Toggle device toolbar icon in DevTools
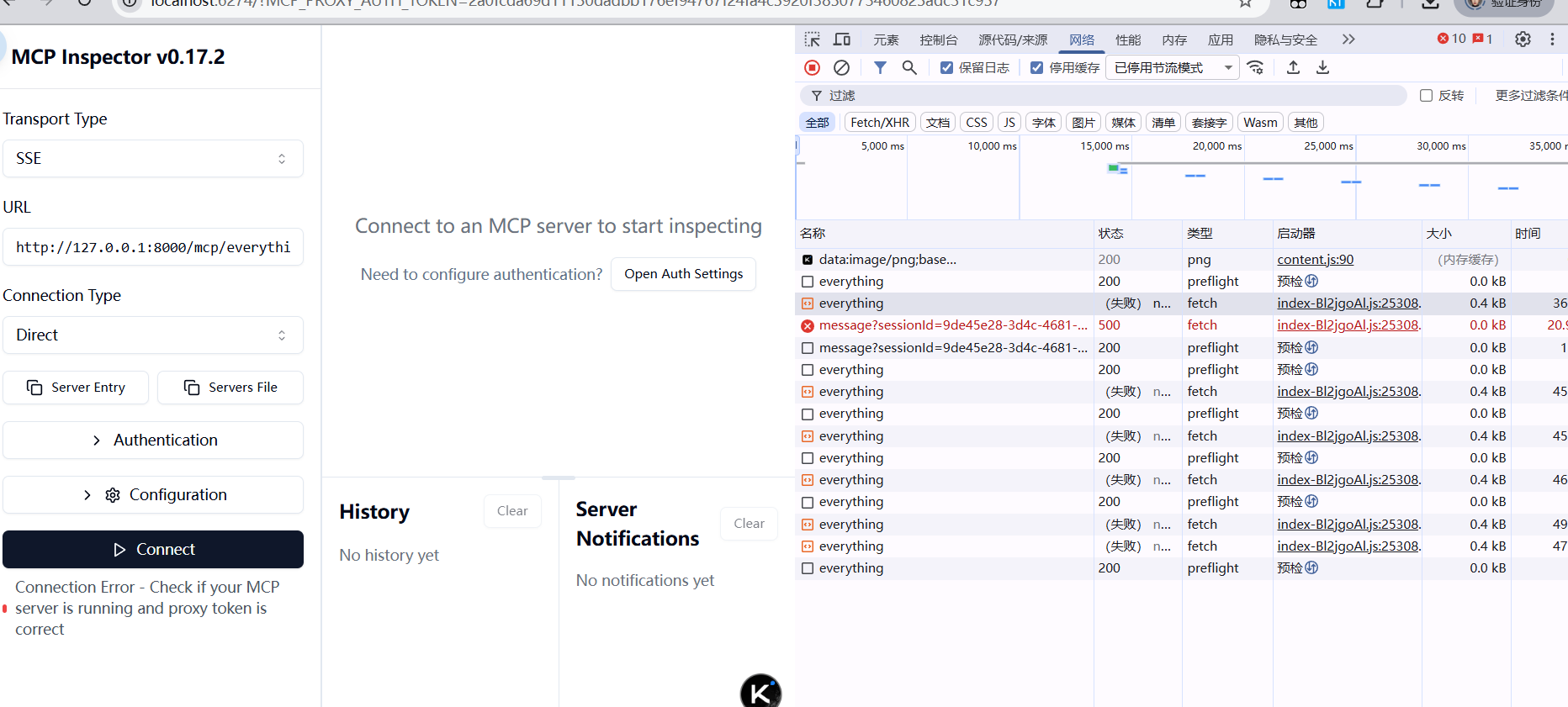Viewport: 1568px width, 707px height. click(x=842, y=40)
